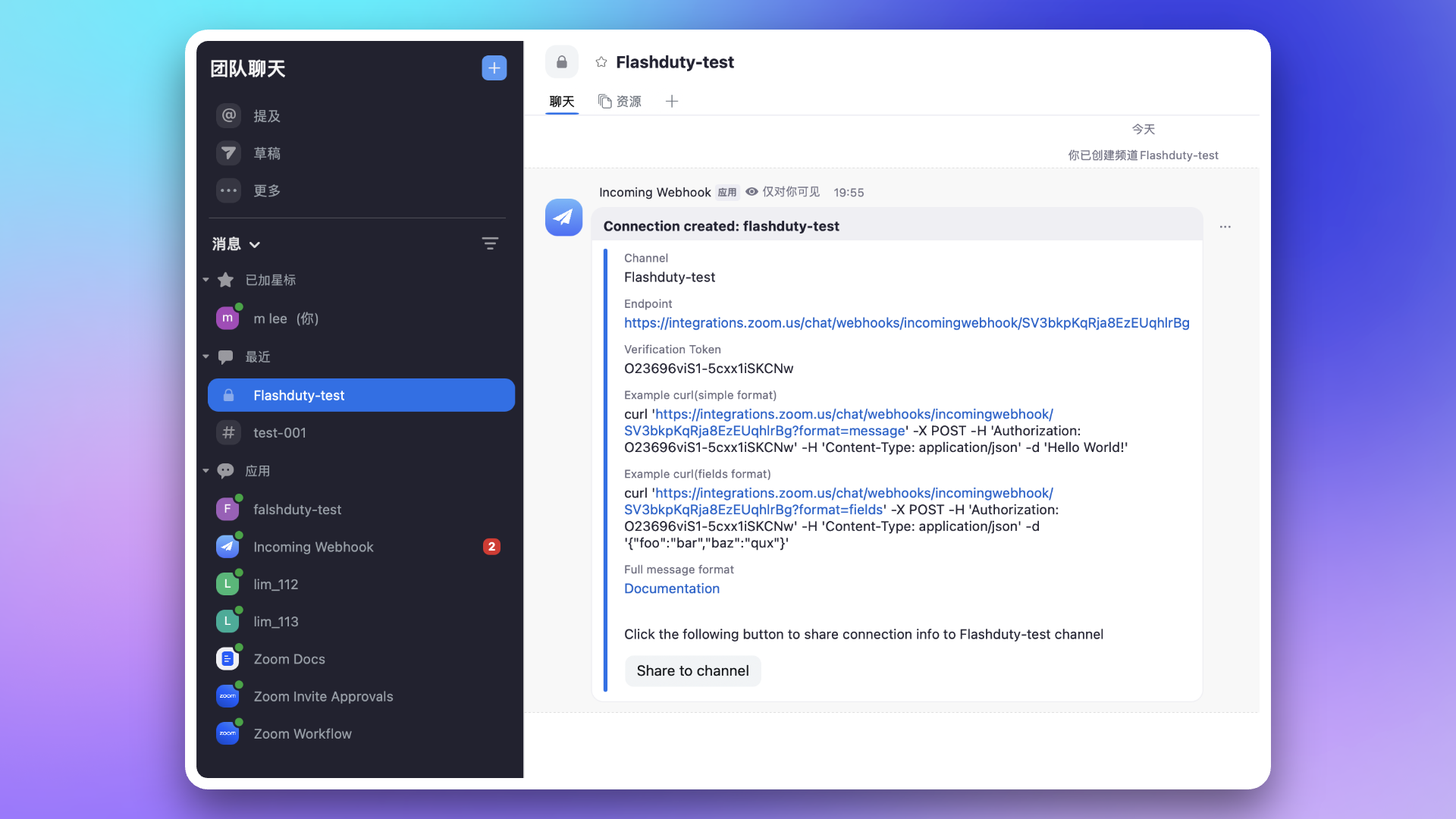Viewport: 1456px width, 819px height.
Task: Click the hash icon beside test-001
Action: pos(228,432)
